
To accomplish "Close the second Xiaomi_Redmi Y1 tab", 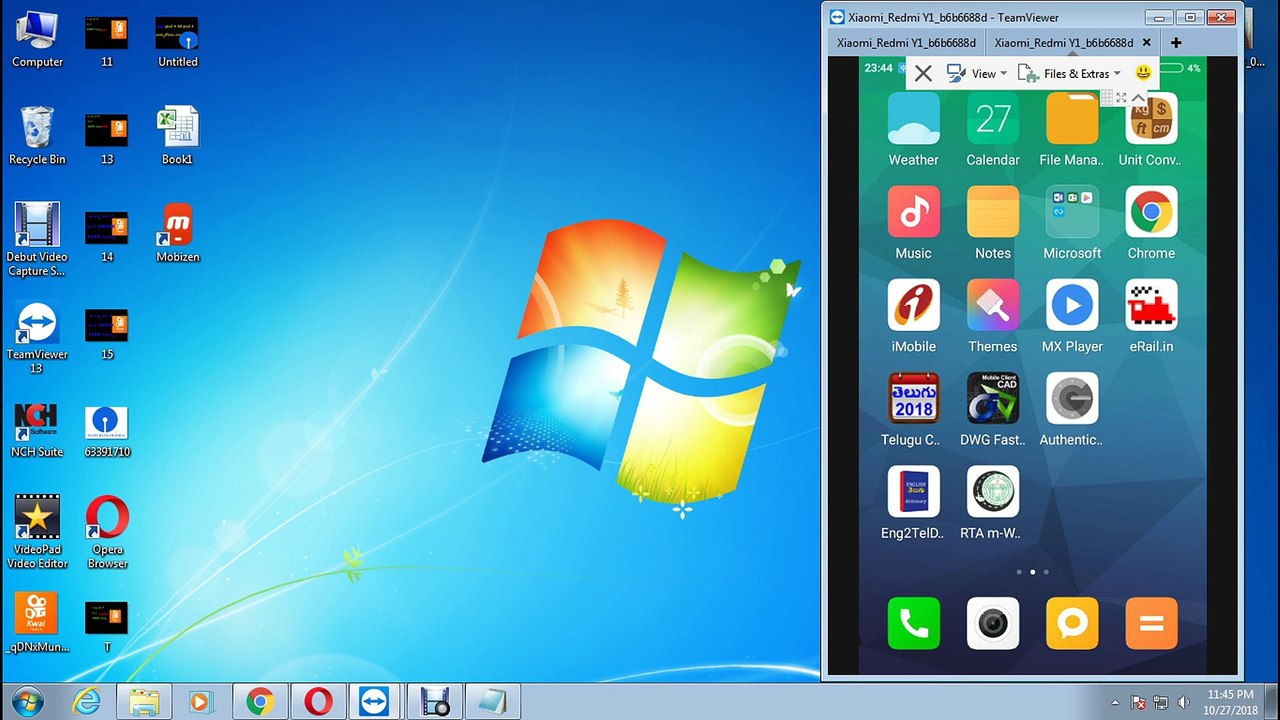I will point(1147,43).
